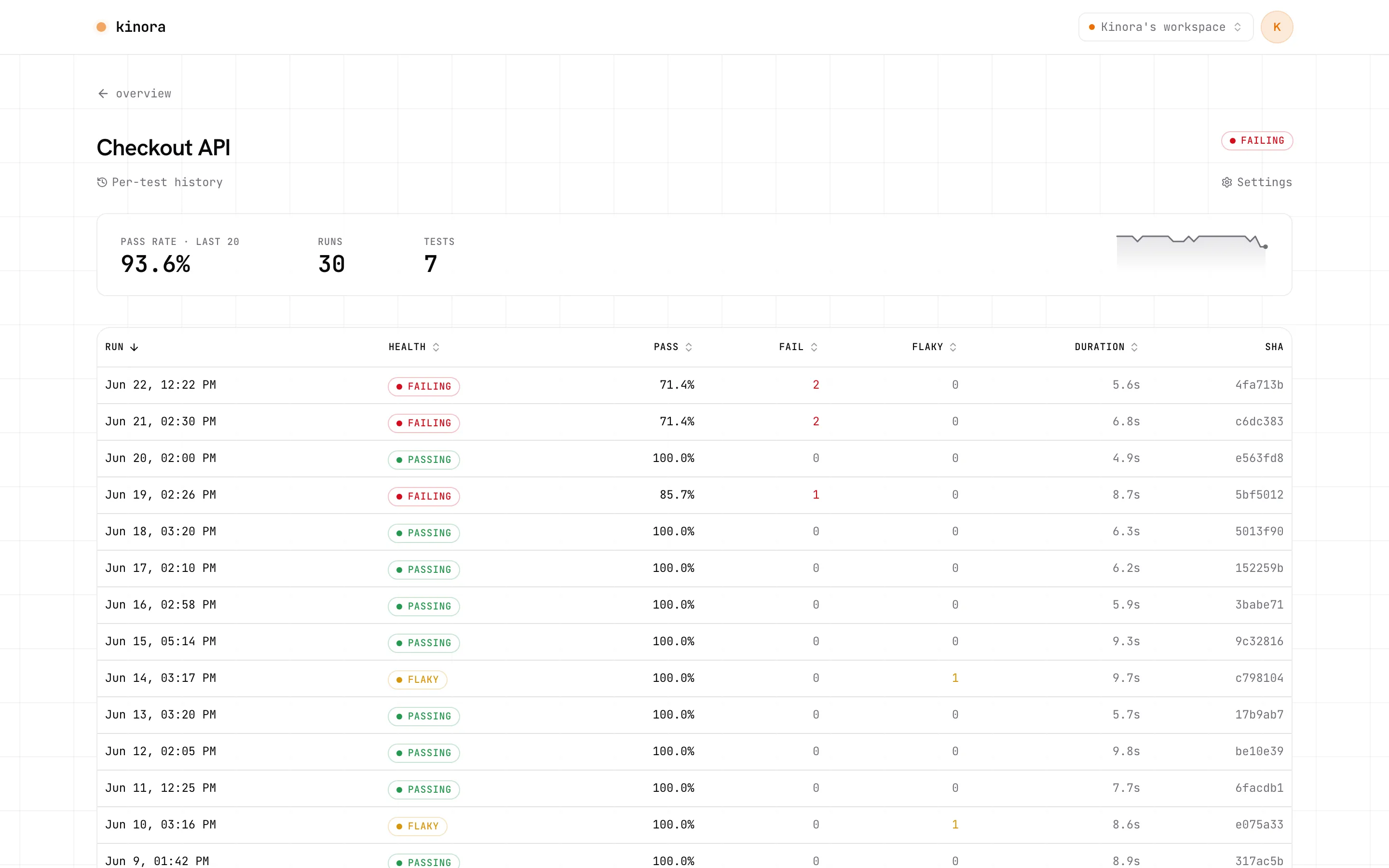
Task: Click the 93.6% pass rate stat
Action: pyautogui.click(x=156, y=265)
